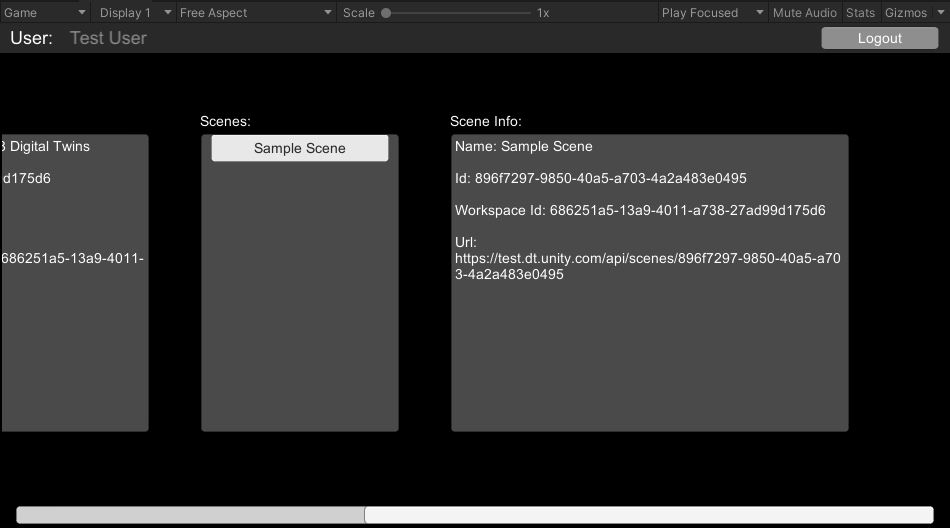Toggle Mute Audio in the toolbar
950x528 pixels.
tap(805, 13)
